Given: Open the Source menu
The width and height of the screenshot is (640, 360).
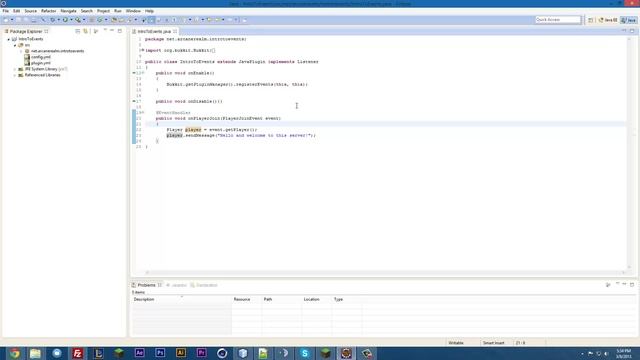Looking at the screenshot, I should click(31, 11).
